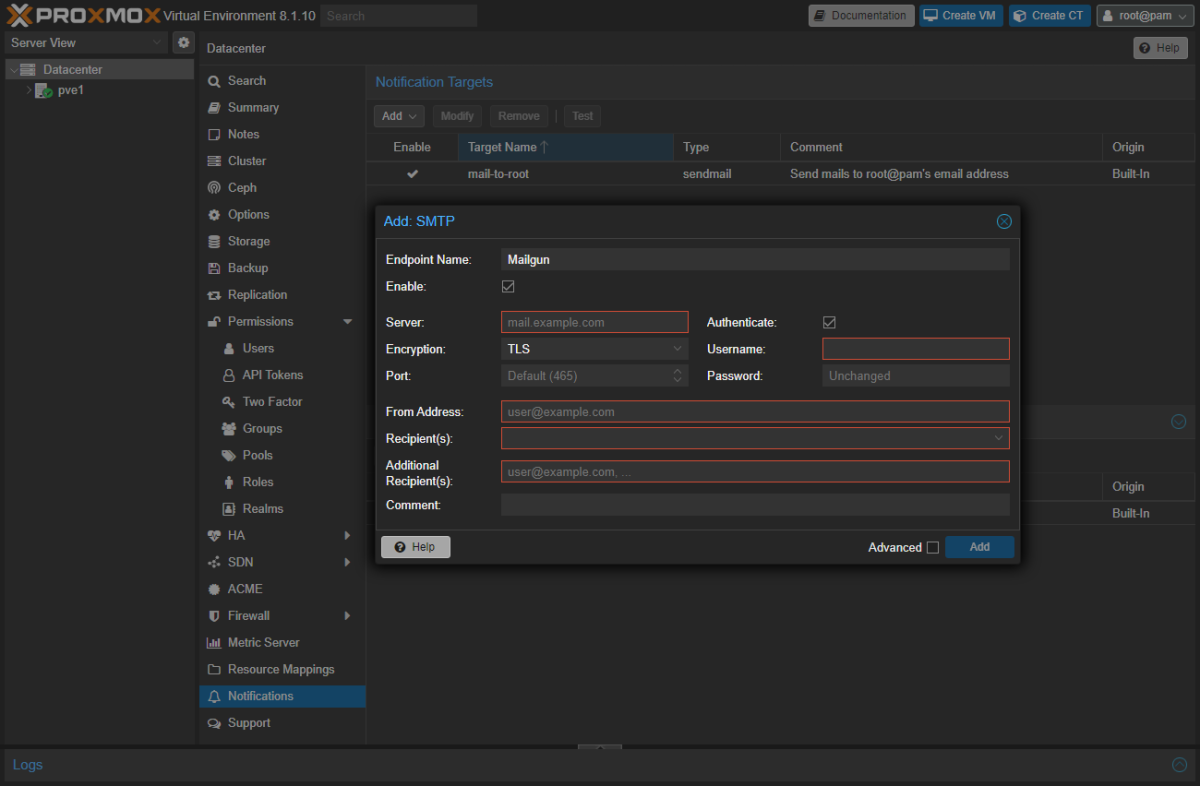
Task: Adjust the Port spinner arrows
Action: pyautogui.click(x=679, y=376)
